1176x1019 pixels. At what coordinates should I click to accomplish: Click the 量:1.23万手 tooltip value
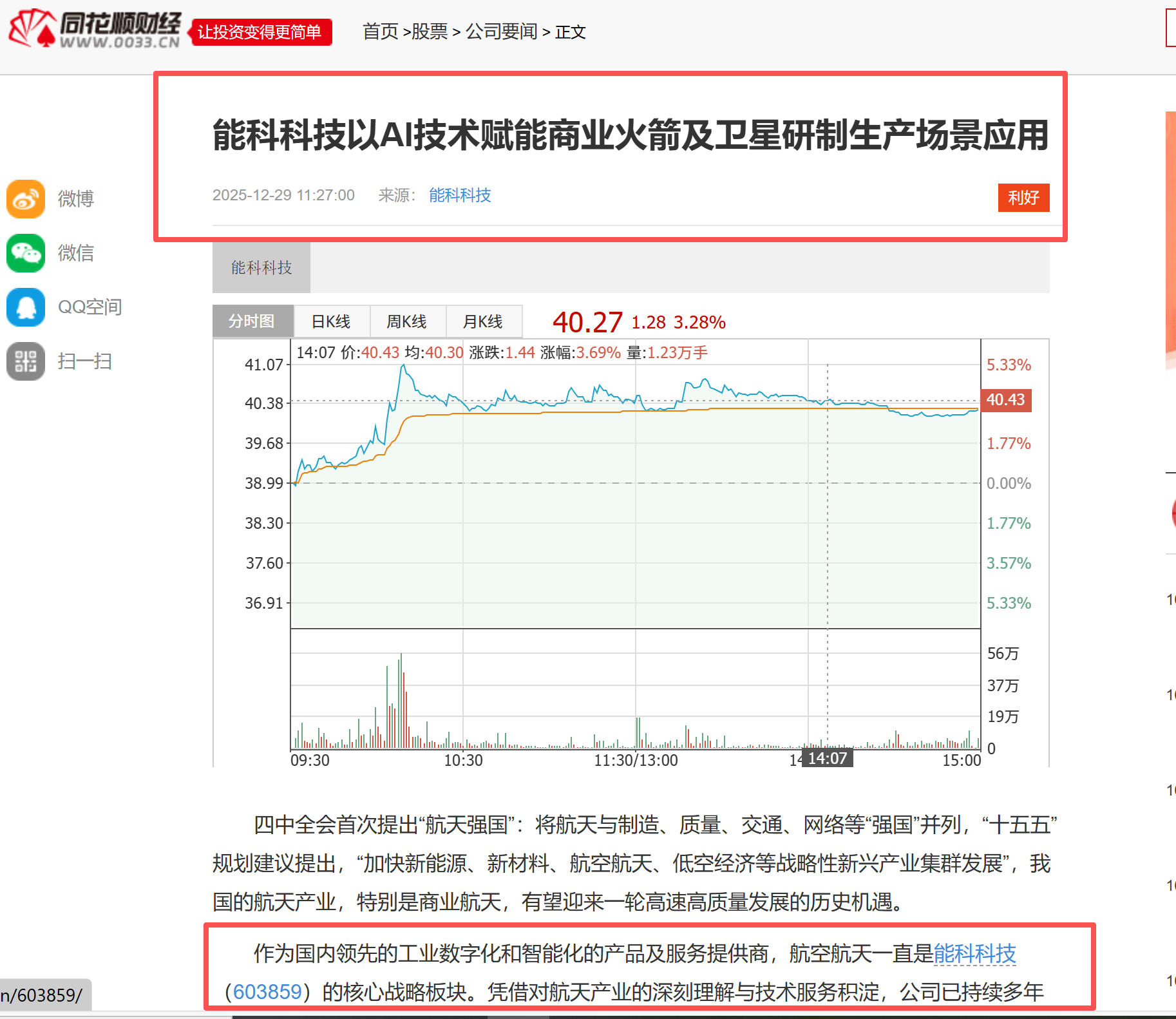667,352
